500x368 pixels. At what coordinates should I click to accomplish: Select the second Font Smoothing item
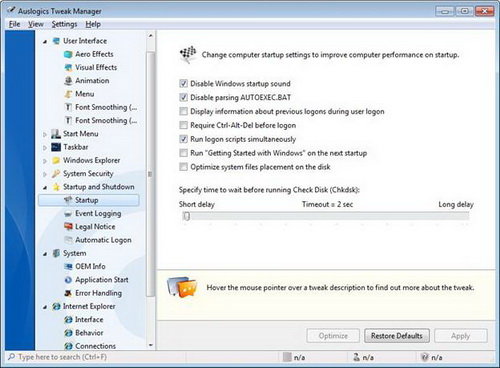tap(106, 120)
